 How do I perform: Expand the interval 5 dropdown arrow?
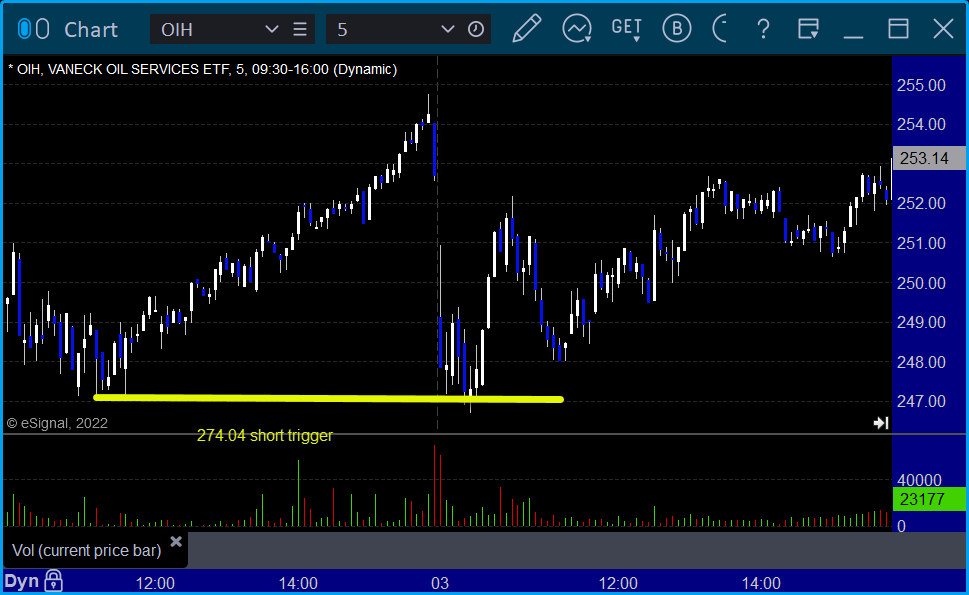pos(447,29)
